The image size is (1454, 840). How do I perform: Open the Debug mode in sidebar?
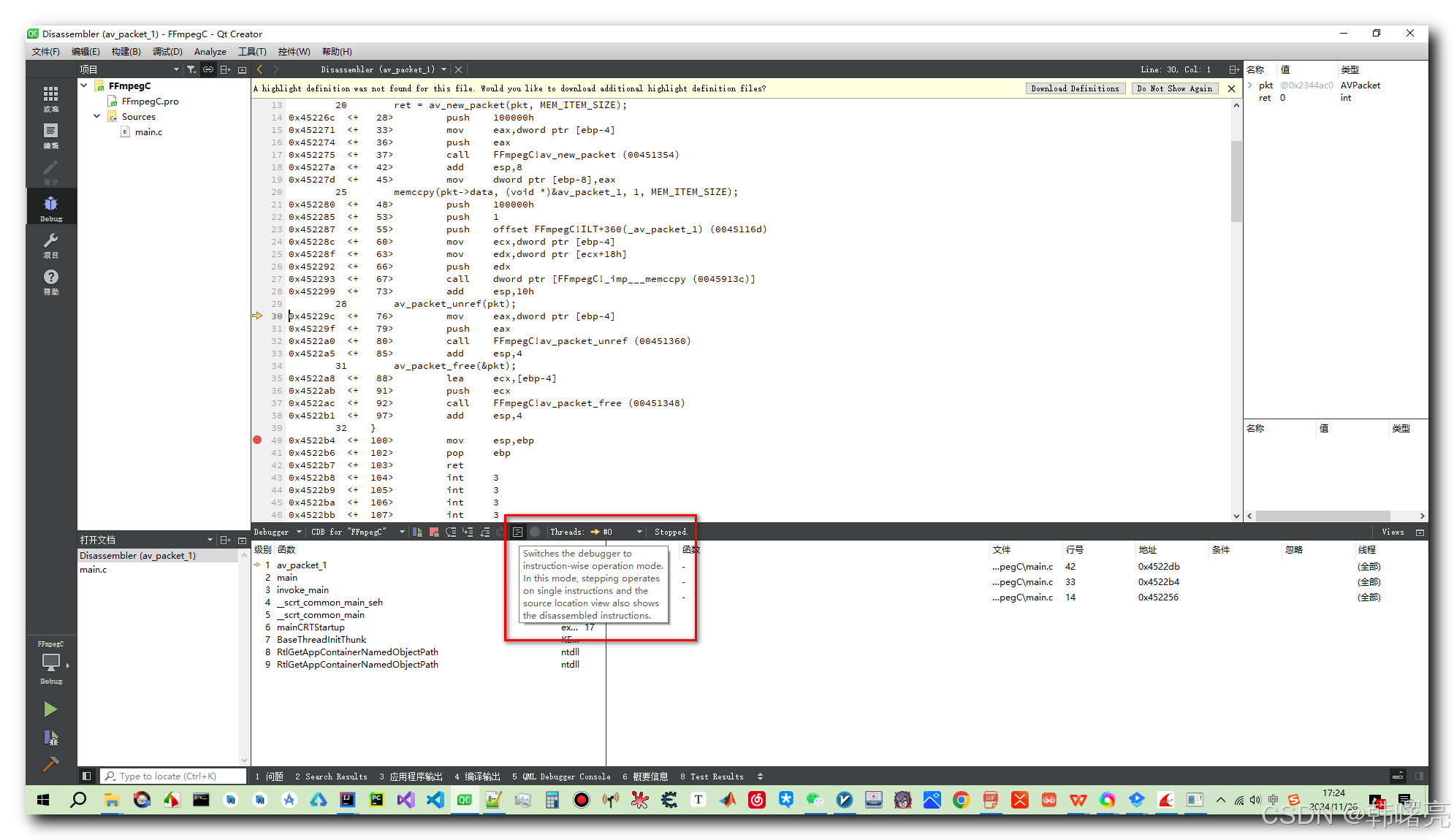pyautogui.click(x=50, y=207)
